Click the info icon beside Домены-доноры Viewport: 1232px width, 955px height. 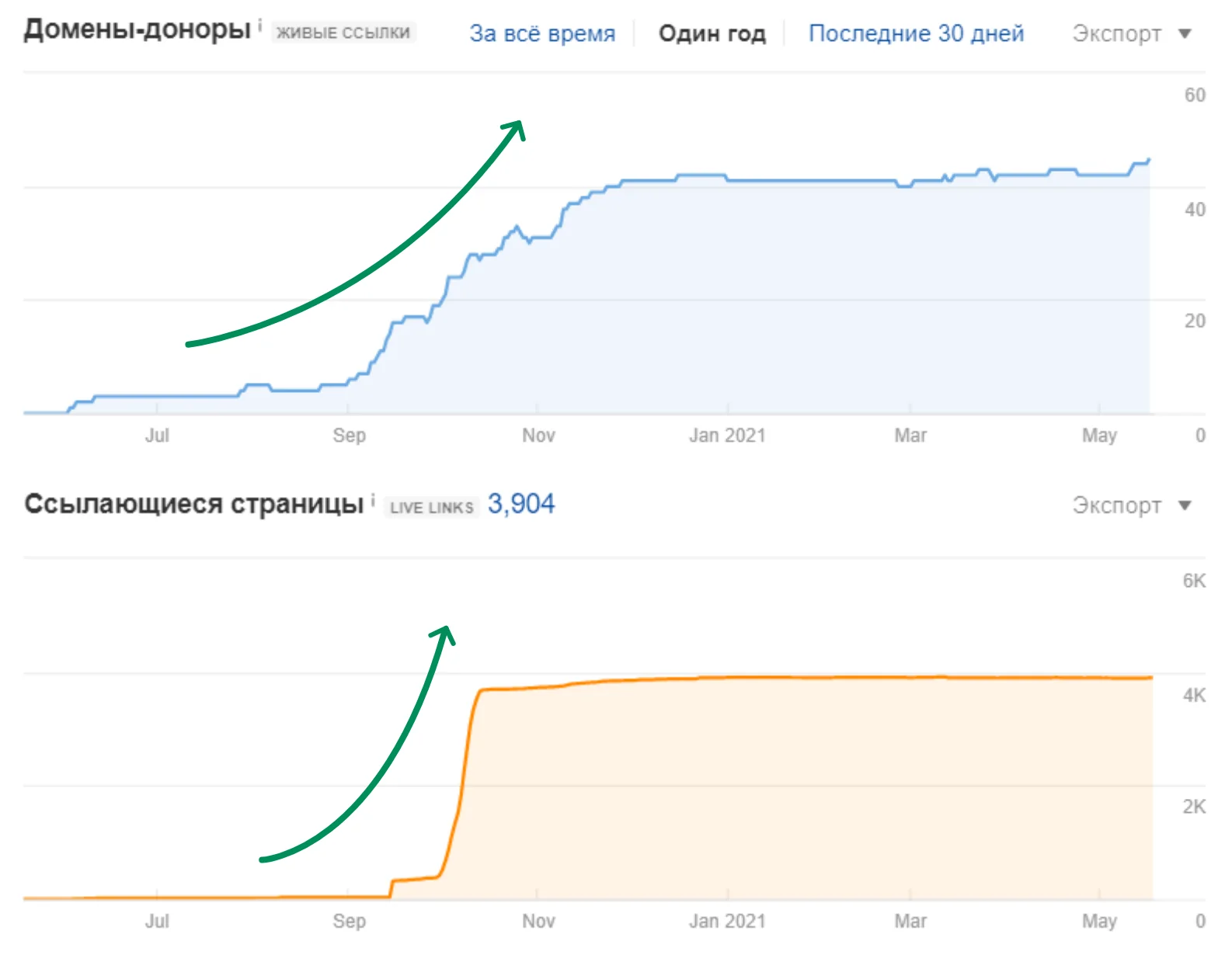coord(260,25)
